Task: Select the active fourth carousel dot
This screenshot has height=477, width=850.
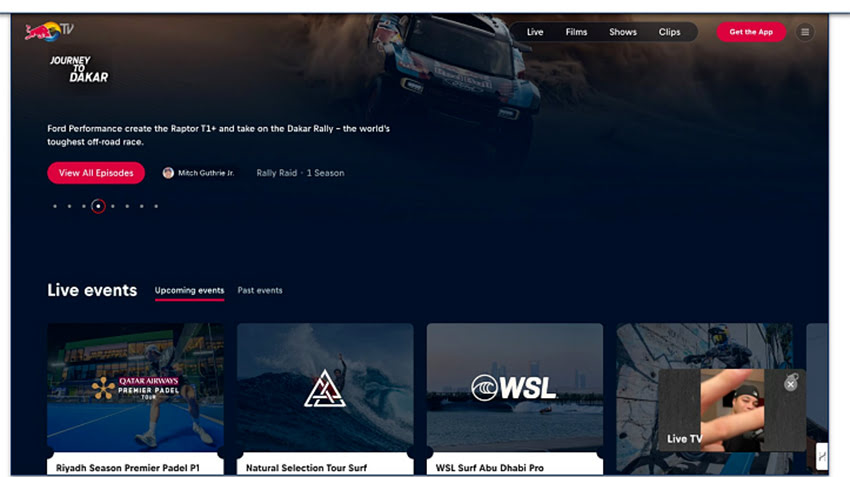Action: point(98,206)
